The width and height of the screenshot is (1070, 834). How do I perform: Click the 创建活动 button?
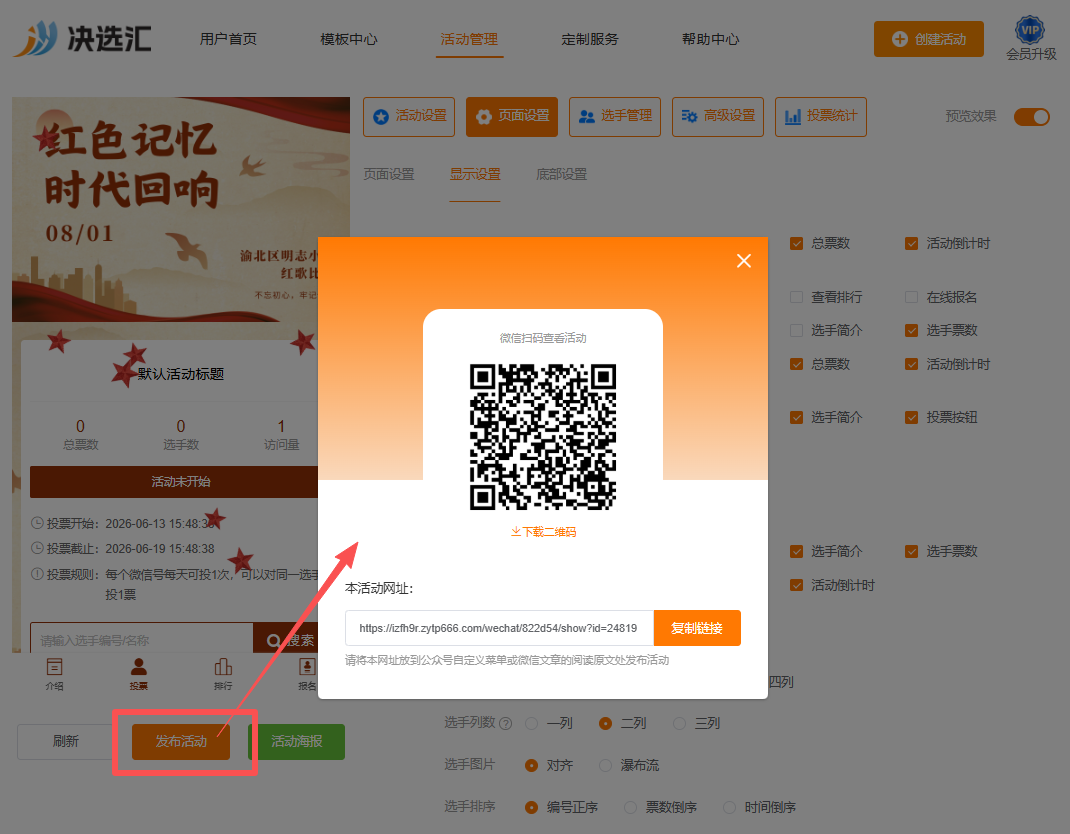(x=929, y=39)
